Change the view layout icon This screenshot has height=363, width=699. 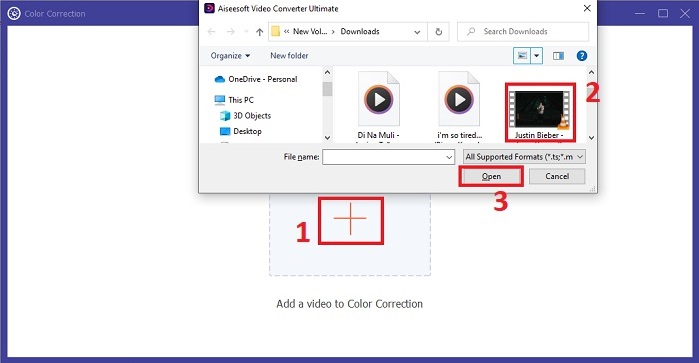pos(522,56)
